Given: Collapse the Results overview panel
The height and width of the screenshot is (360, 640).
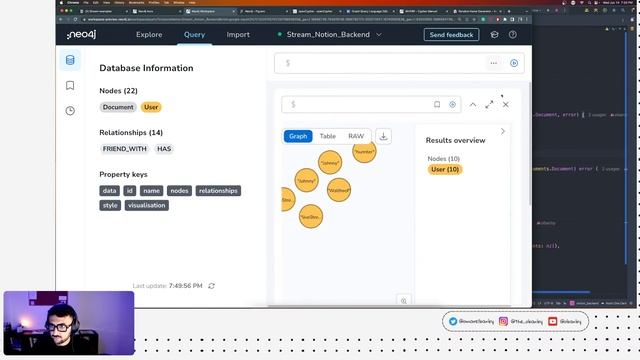Looking at the screenshot, I should [503, 131].
